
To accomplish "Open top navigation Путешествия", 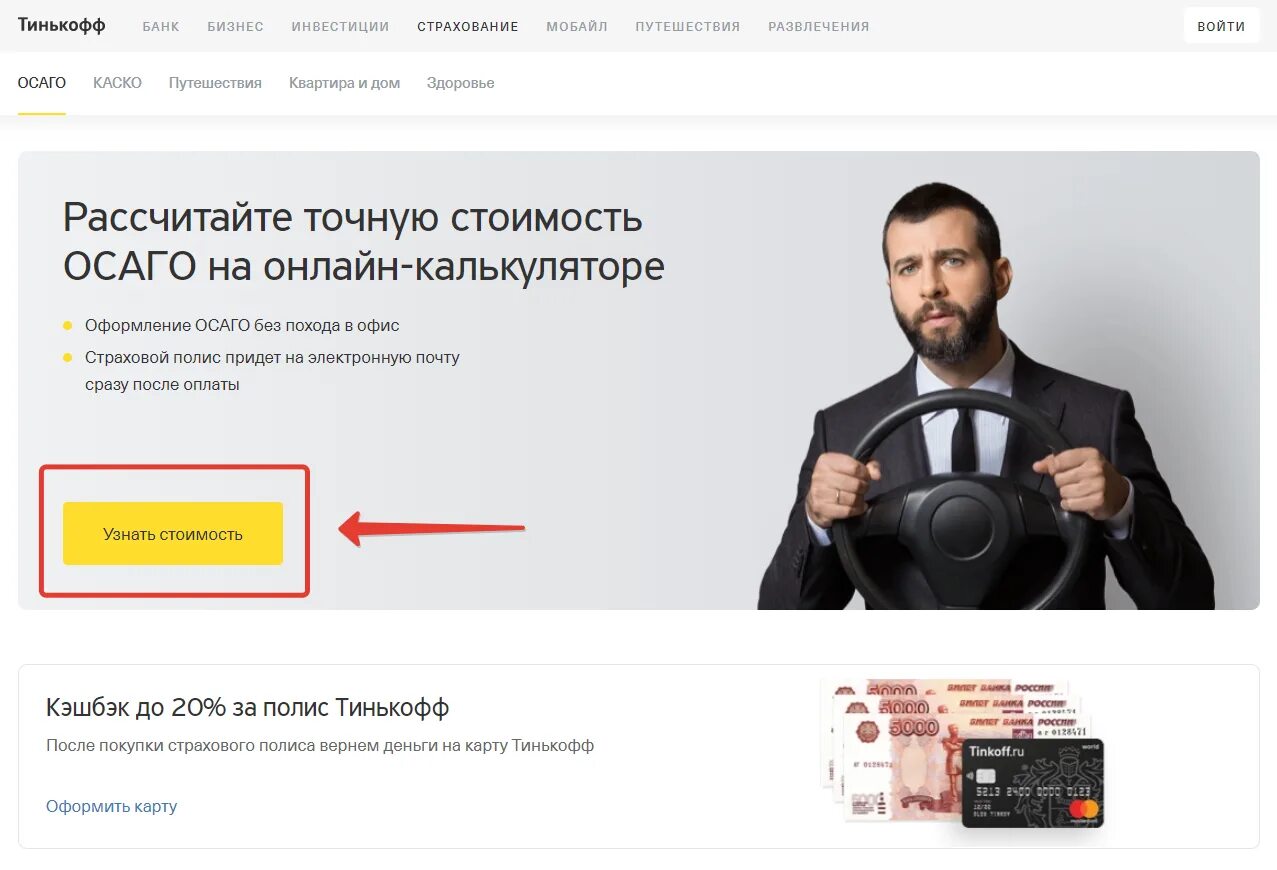I will click(x=688, y=27).
